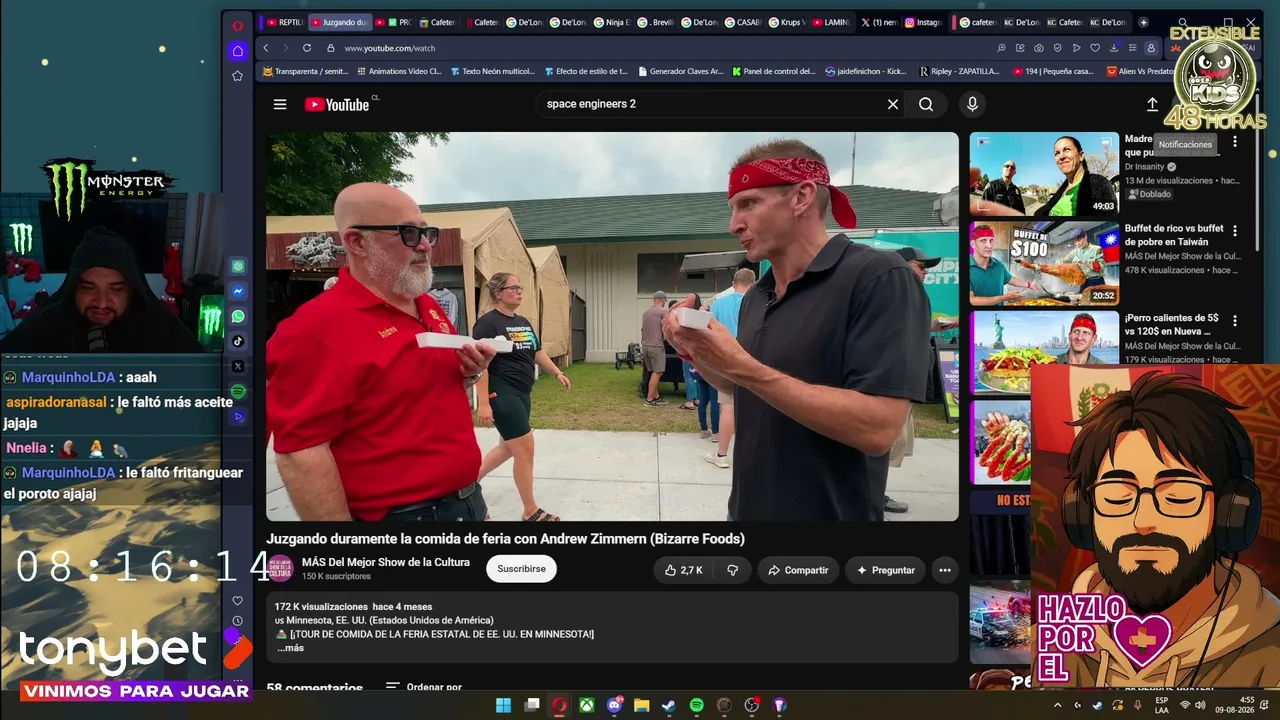Open the 'jaidefinichon - Kick...' bookmark

865,72
